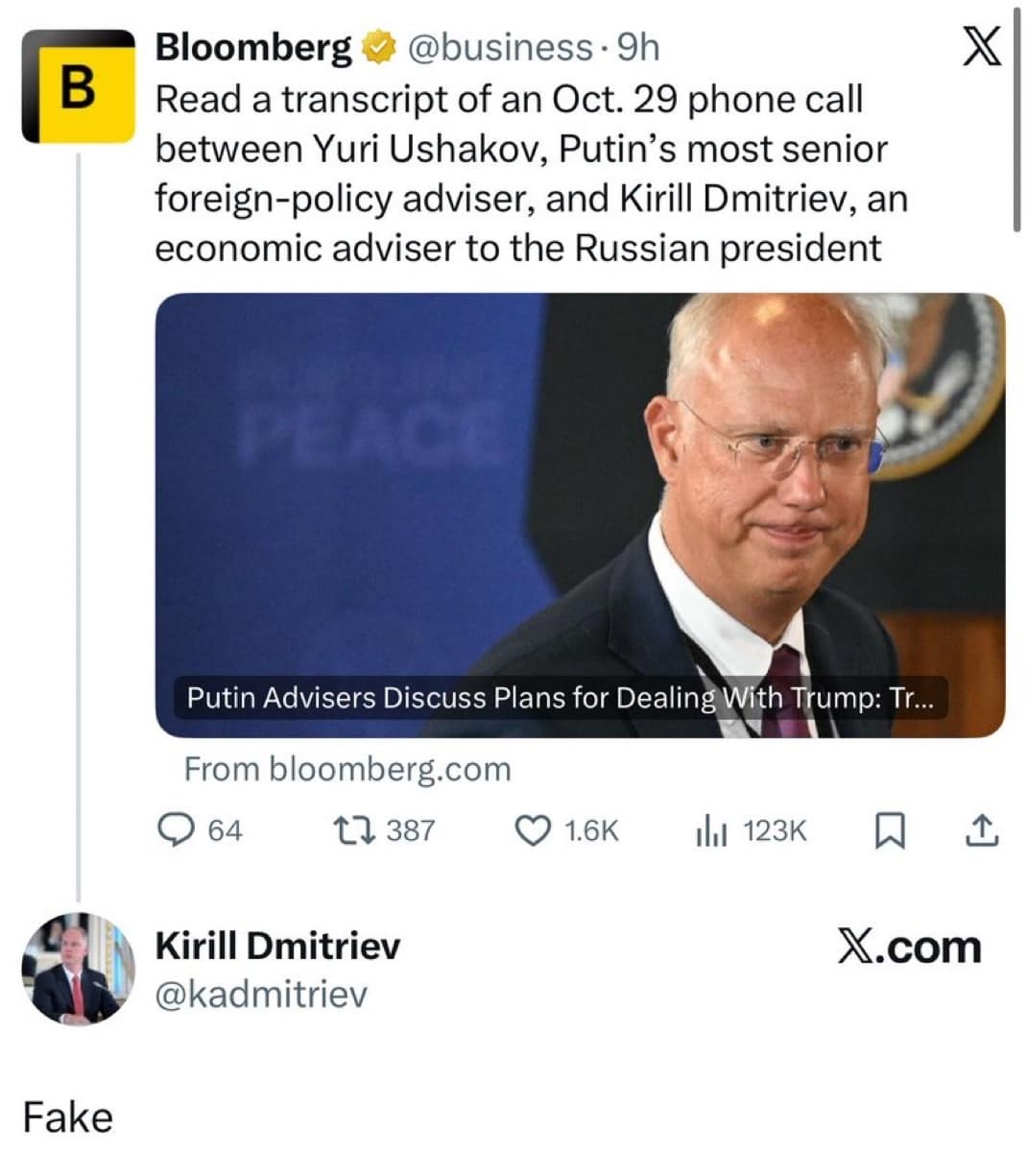This screenshot has width=1027, height=1176.
Task: Open the 'From bloomberg.com' source link
Action: pyautogui.click(x=347, y=769)
